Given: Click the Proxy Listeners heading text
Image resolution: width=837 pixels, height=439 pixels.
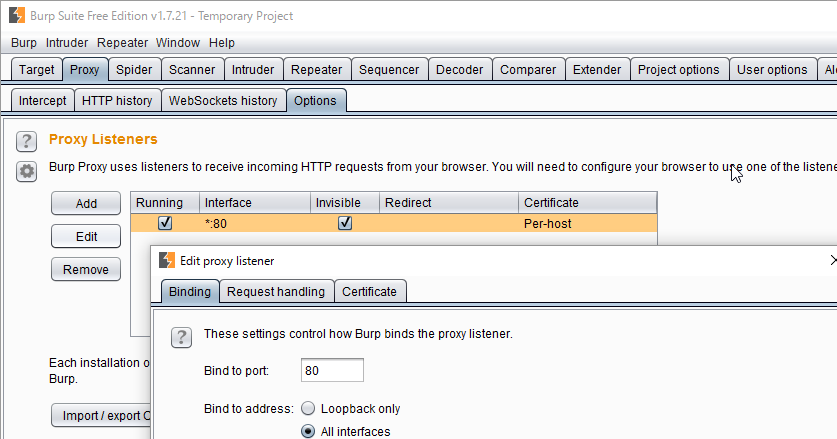Looking at the screenshot, I should pyautogui.click(x=103, y=139).
